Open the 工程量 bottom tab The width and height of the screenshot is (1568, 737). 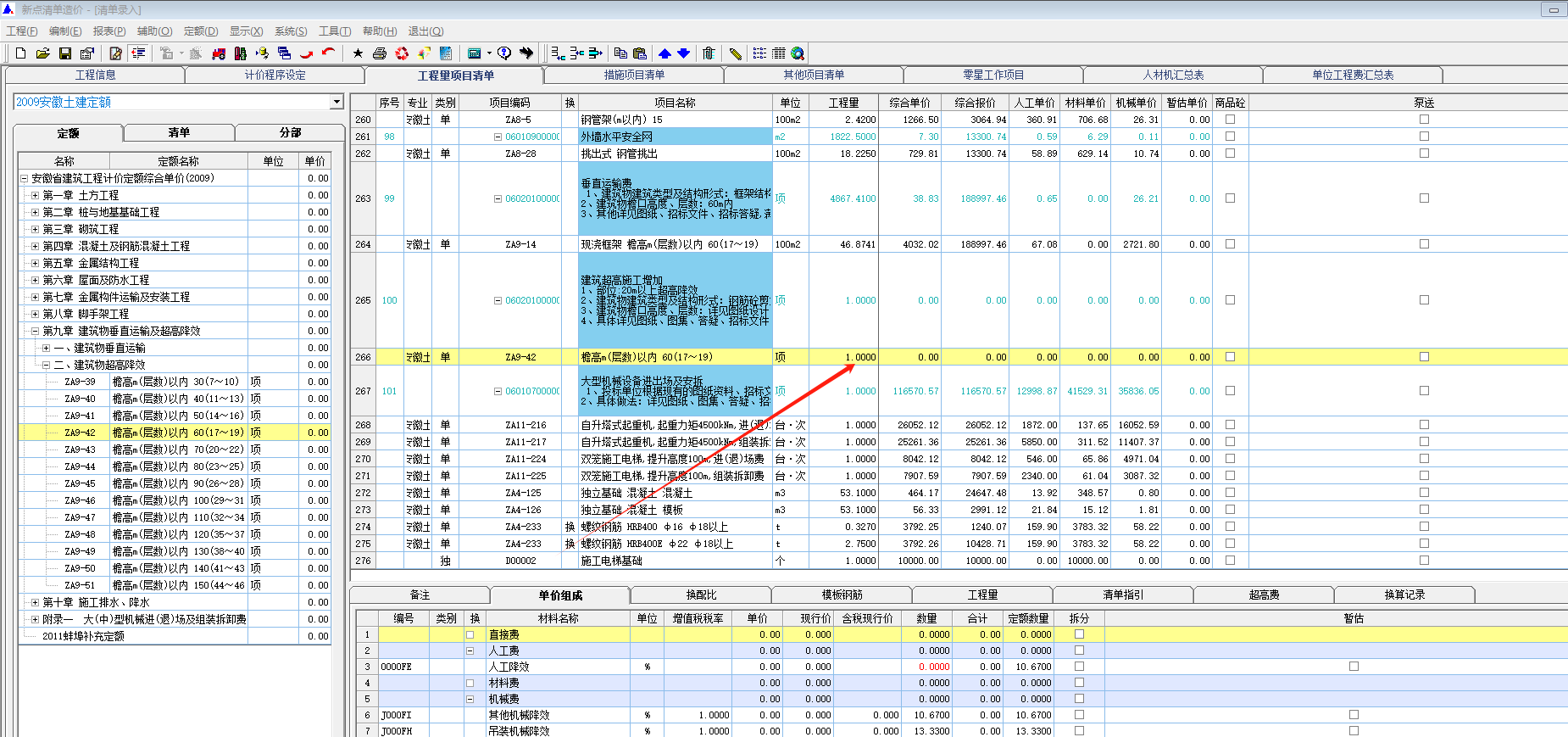(x=982, y=595)
